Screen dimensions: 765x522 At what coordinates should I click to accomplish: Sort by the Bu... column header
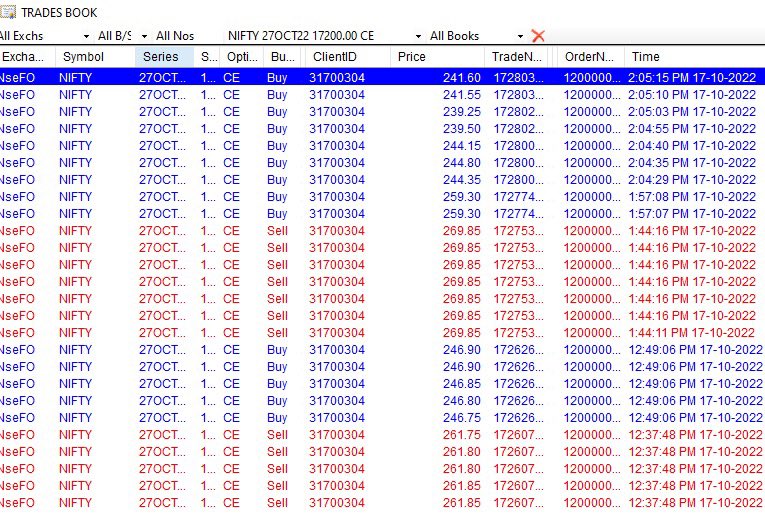pos(284,57)
